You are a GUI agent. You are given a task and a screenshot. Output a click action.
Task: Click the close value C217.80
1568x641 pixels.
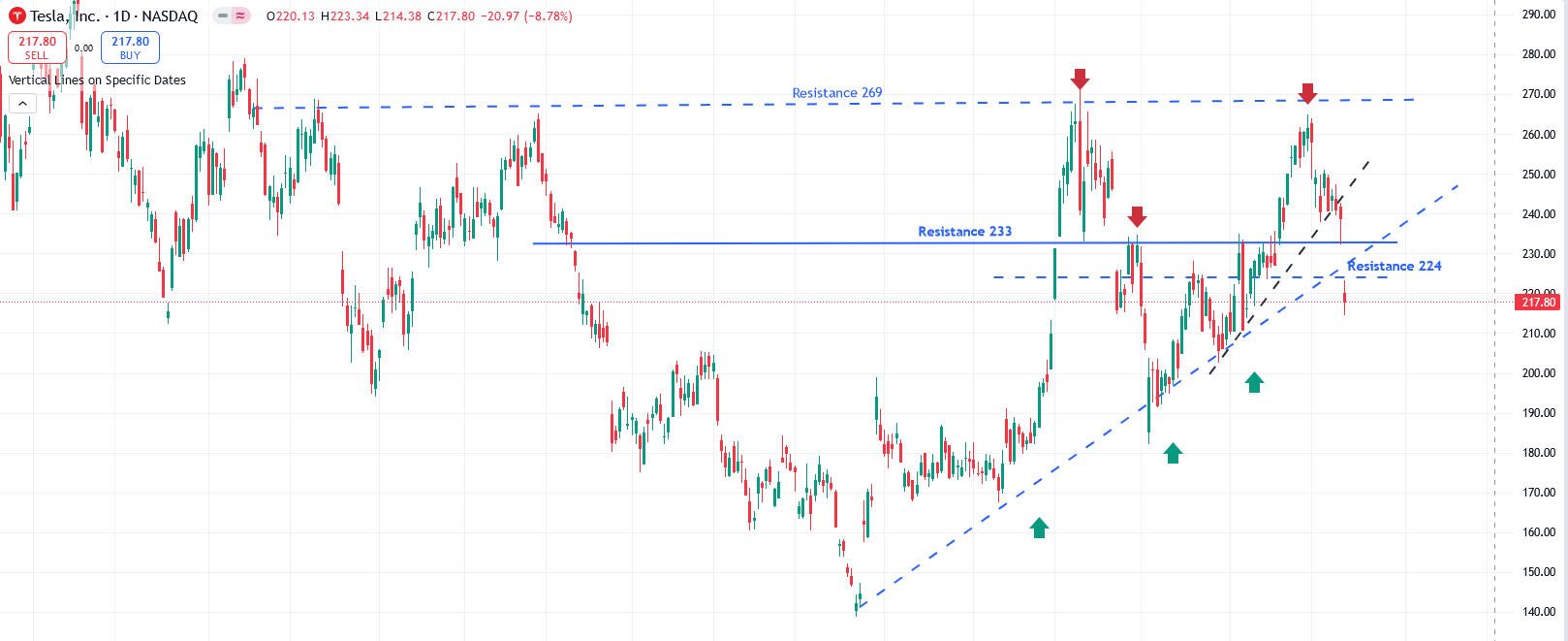(x=451, y=16)
